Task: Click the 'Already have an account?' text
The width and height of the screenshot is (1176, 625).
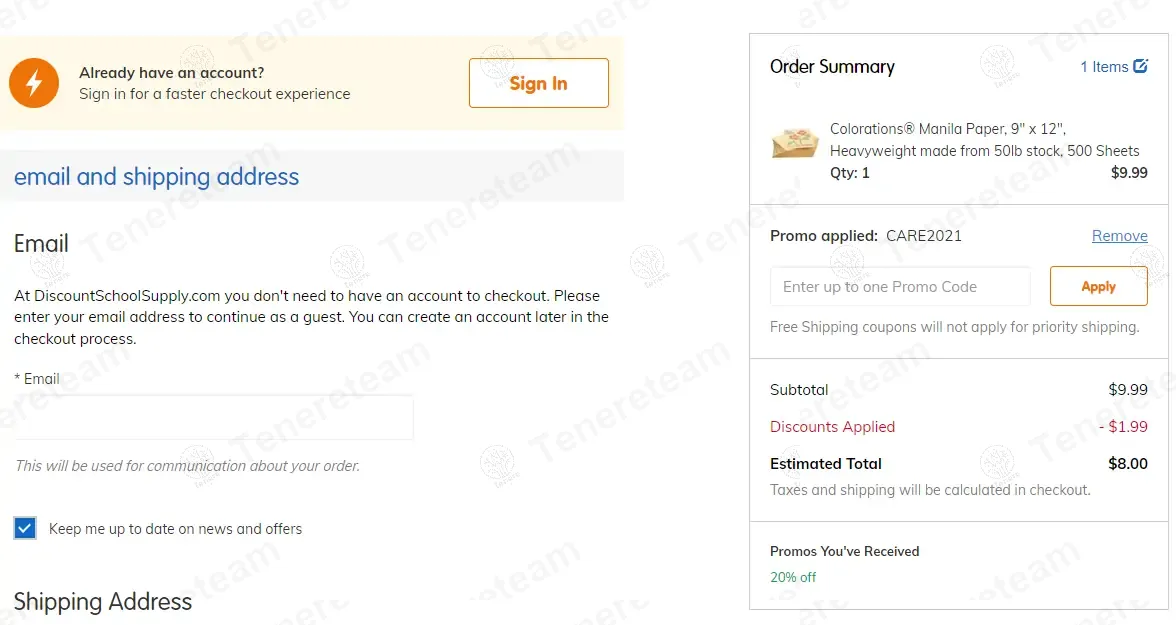Action: [171, 73]
